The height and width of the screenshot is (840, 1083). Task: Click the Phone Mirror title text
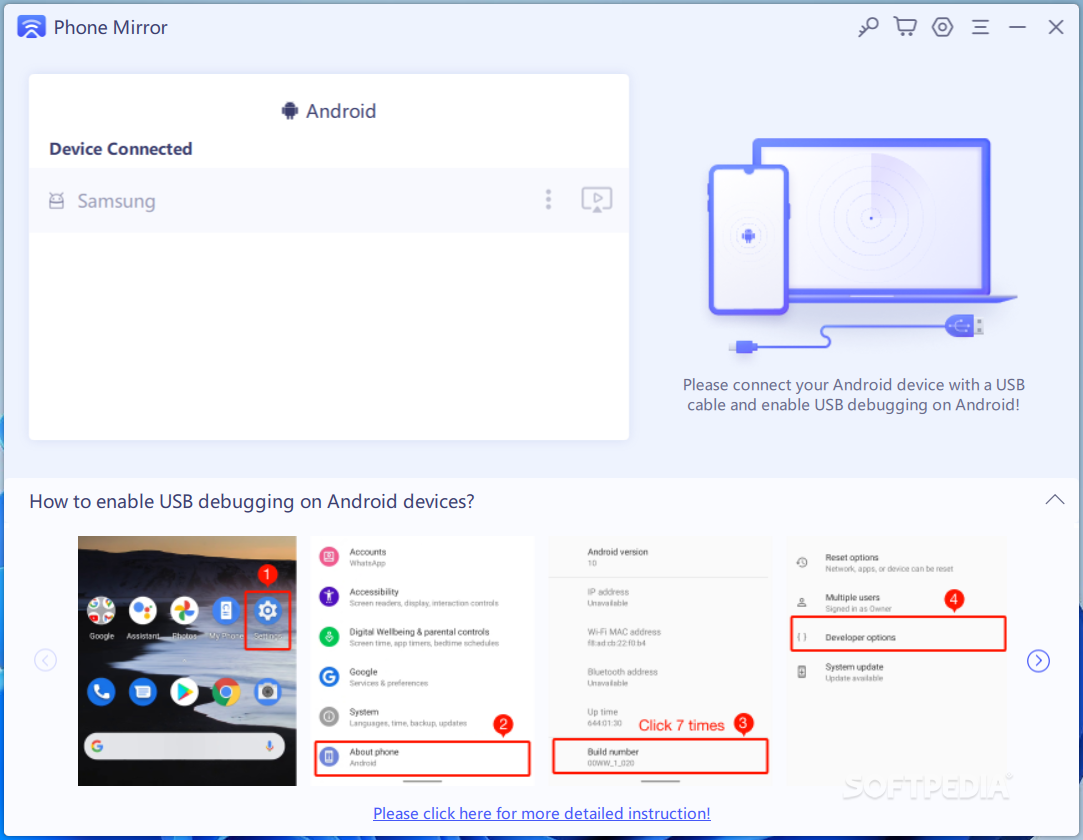[x=111, y=27]
